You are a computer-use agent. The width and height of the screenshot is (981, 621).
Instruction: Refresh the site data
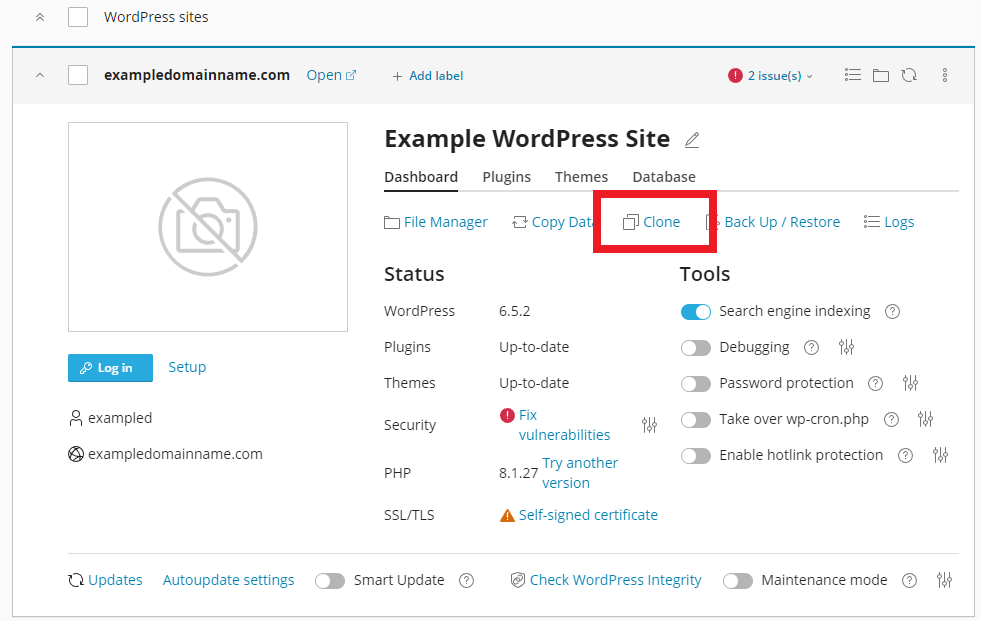[909, 74]
